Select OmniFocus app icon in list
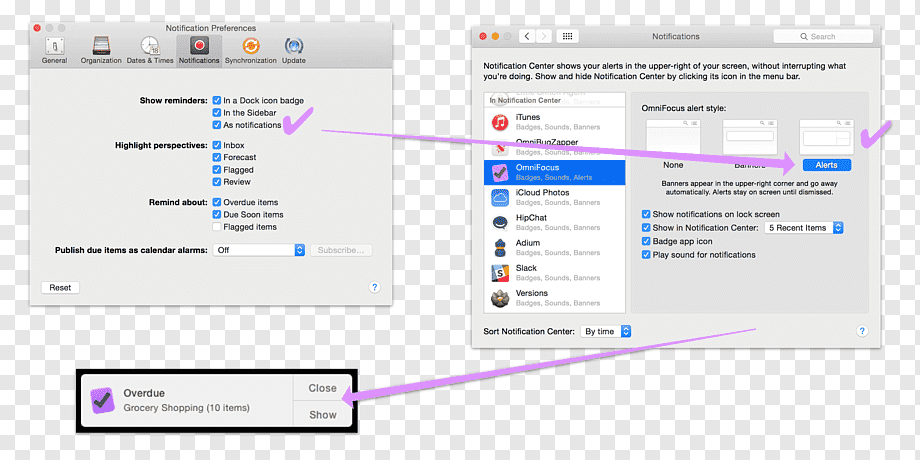This screenshot has height=460, width=920. [x=500, y=172]
